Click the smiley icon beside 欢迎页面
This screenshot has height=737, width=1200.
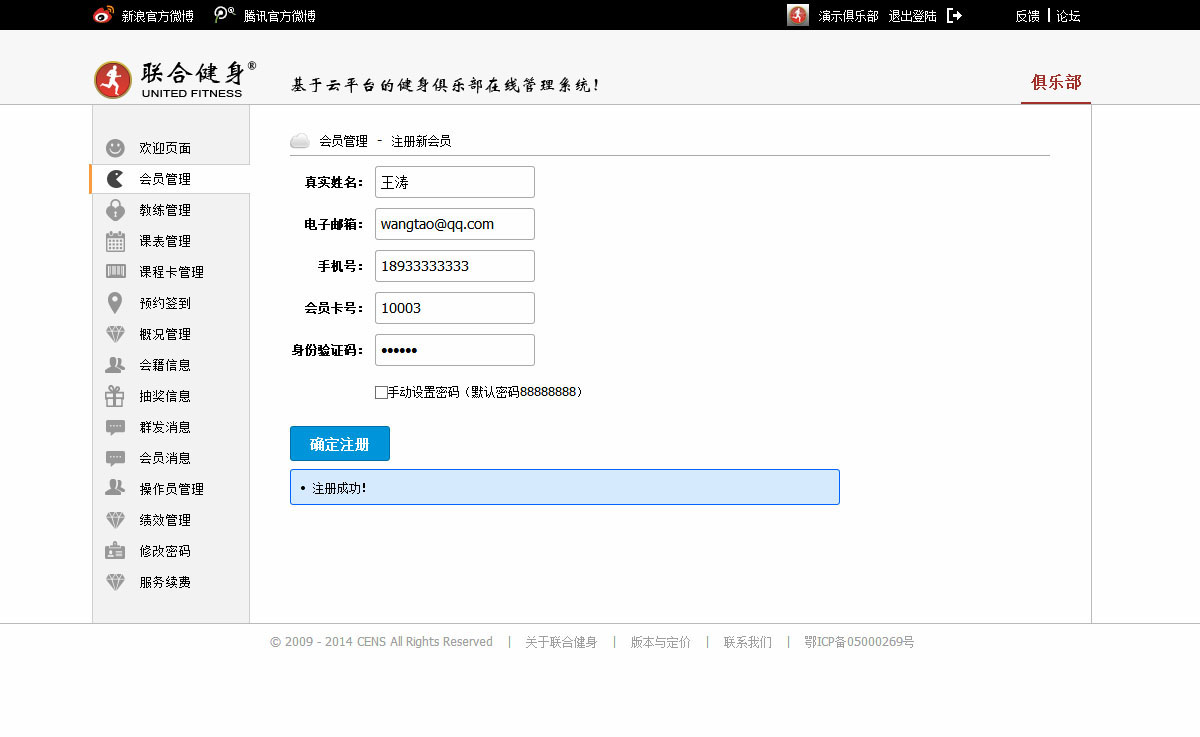click(116, 148)
